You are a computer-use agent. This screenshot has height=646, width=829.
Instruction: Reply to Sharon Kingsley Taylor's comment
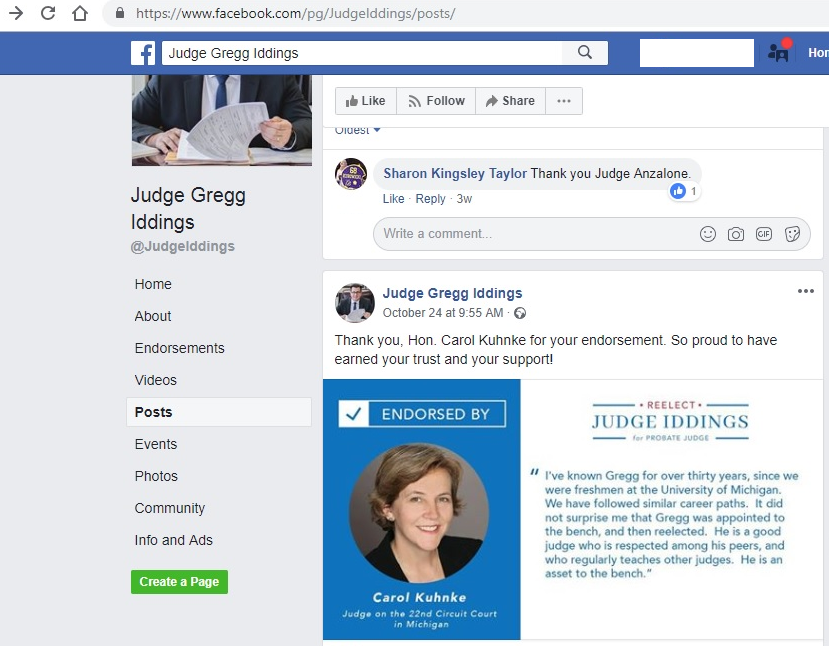[430, 199]
